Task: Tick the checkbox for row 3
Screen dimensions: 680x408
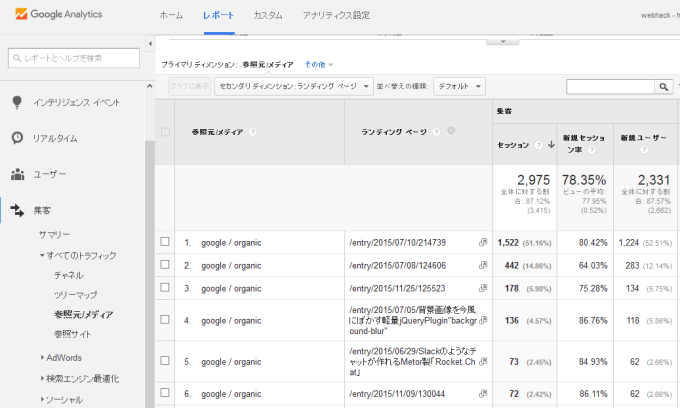Action: [165, 288]
